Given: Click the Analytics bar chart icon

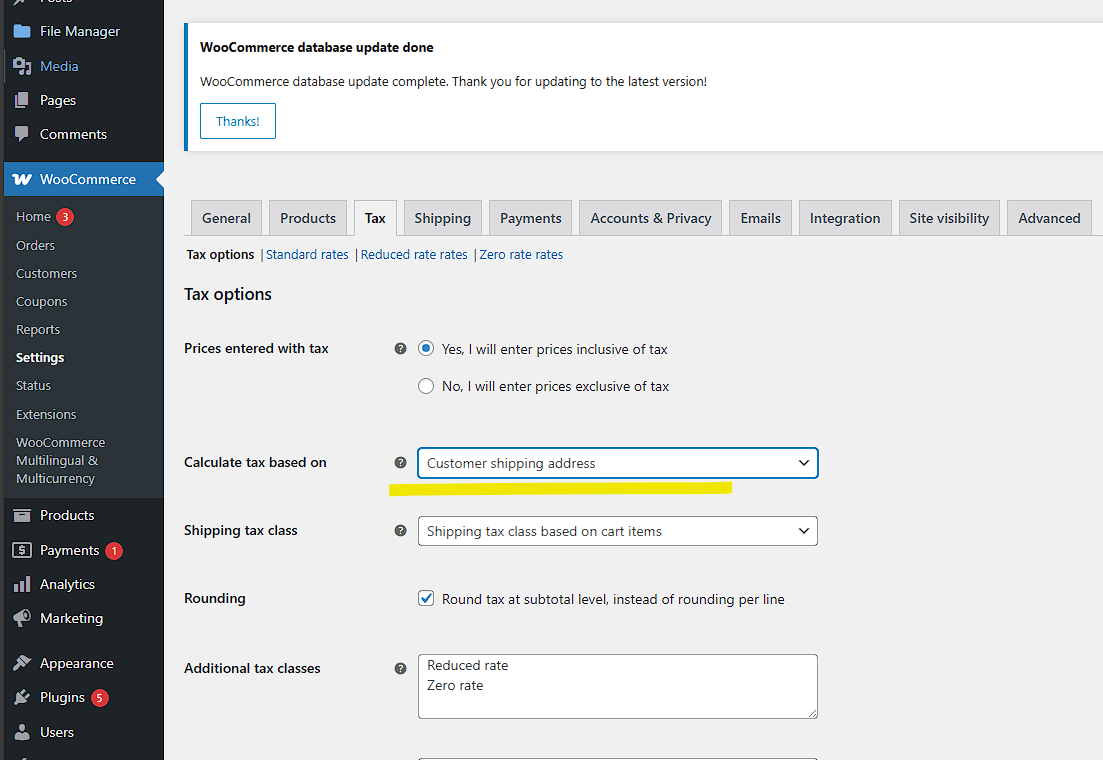Looking at the screenshot, I should pyautogui.click(x=22, y=584).
